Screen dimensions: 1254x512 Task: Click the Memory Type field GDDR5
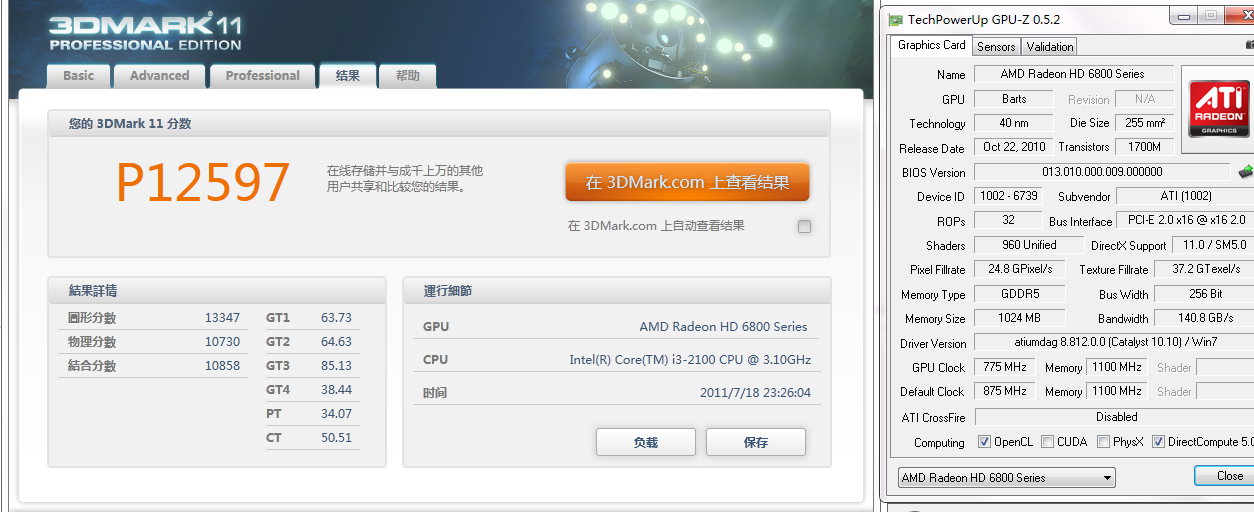pos(1019,294)
